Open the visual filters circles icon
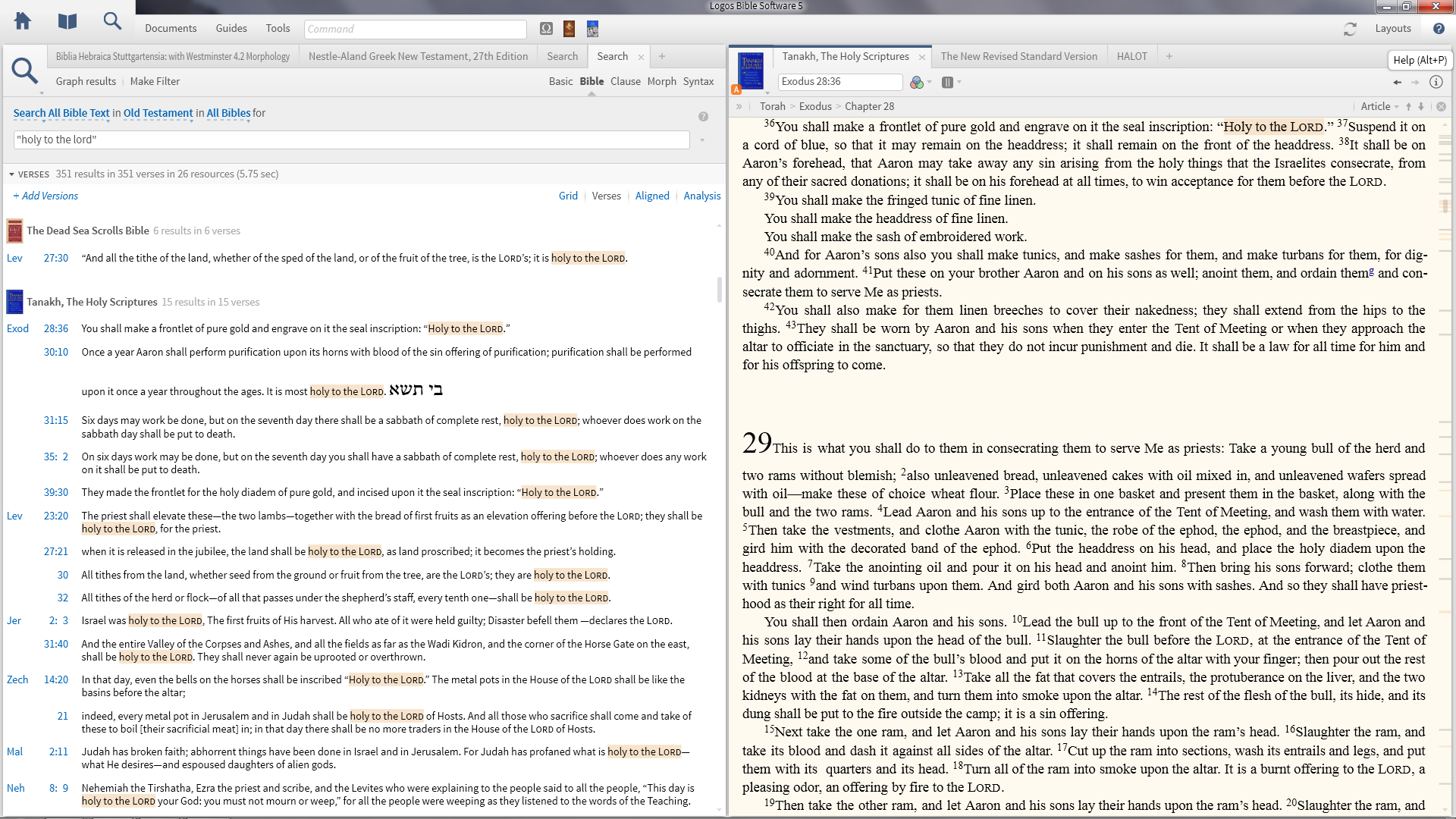The width and height of the screenshot is (1456, 819). 917,82
